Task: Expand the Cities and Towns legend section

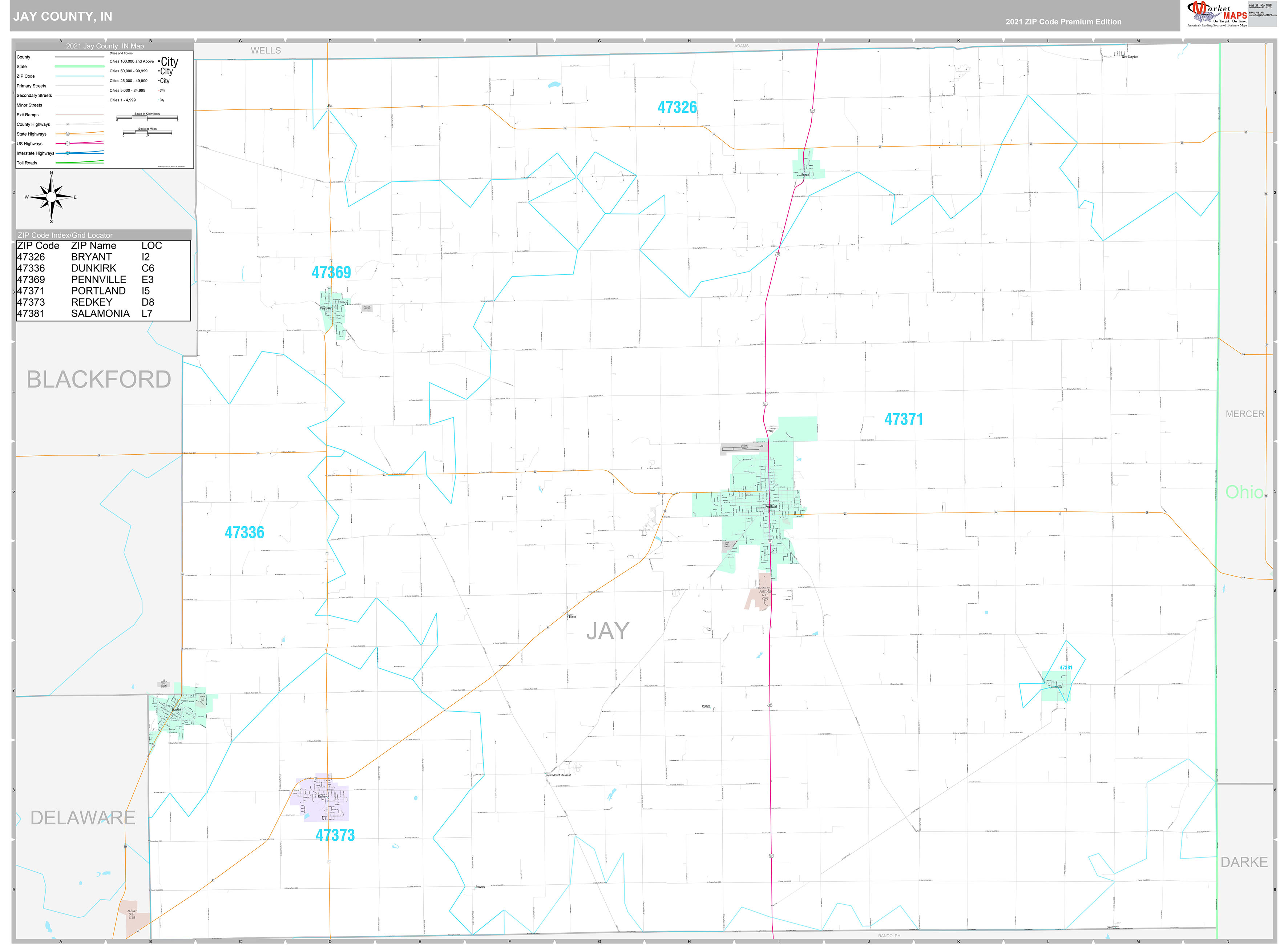Action: (x=121, y=53)
